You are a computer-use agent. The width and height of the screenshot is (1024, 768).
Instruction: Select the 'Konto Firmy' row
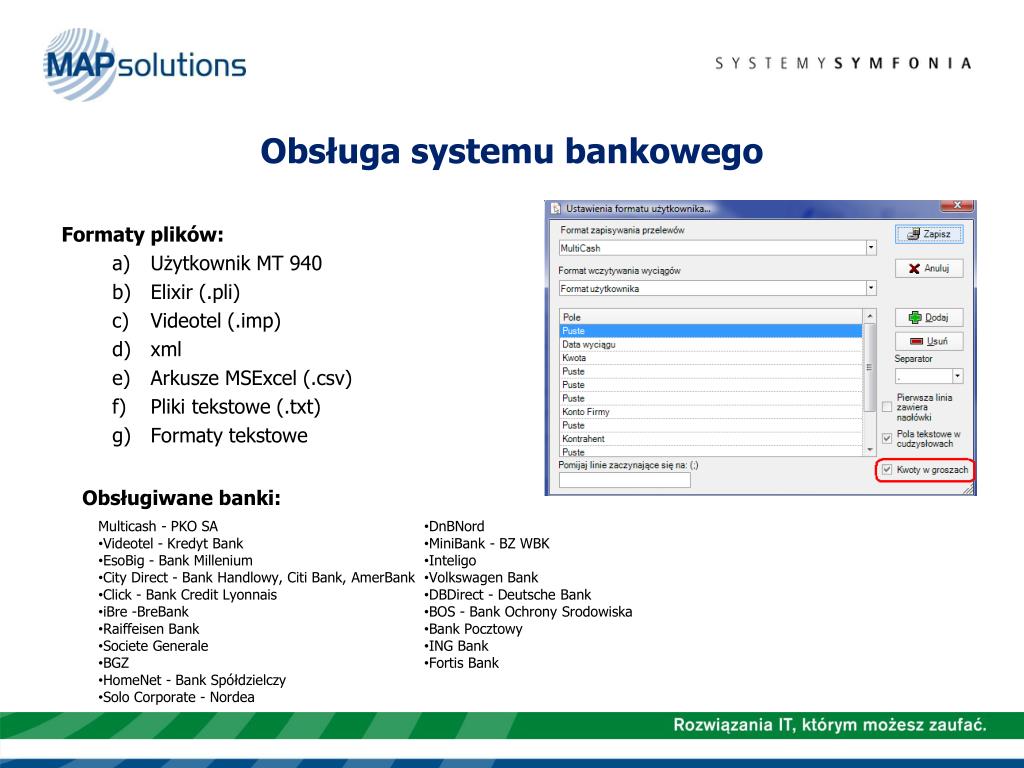tap(711, 412)
